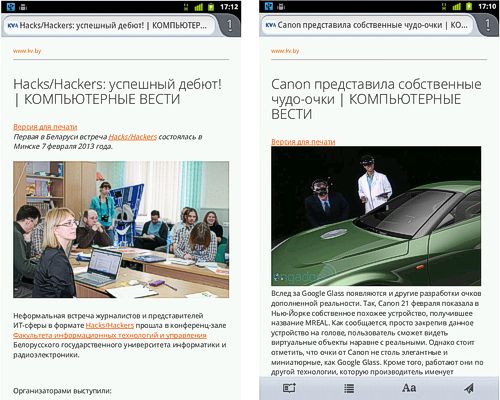Open www.kv.by link in left screen
Screen dimensions: 500x400
[27, 51]
